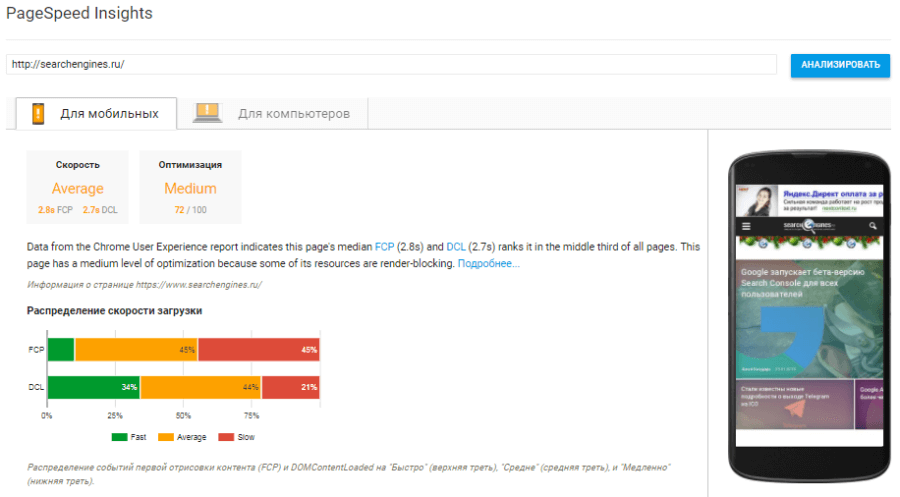Click the 2.7s DCL value
Viewport: 900px width, 497px height.
coord(100,210)
